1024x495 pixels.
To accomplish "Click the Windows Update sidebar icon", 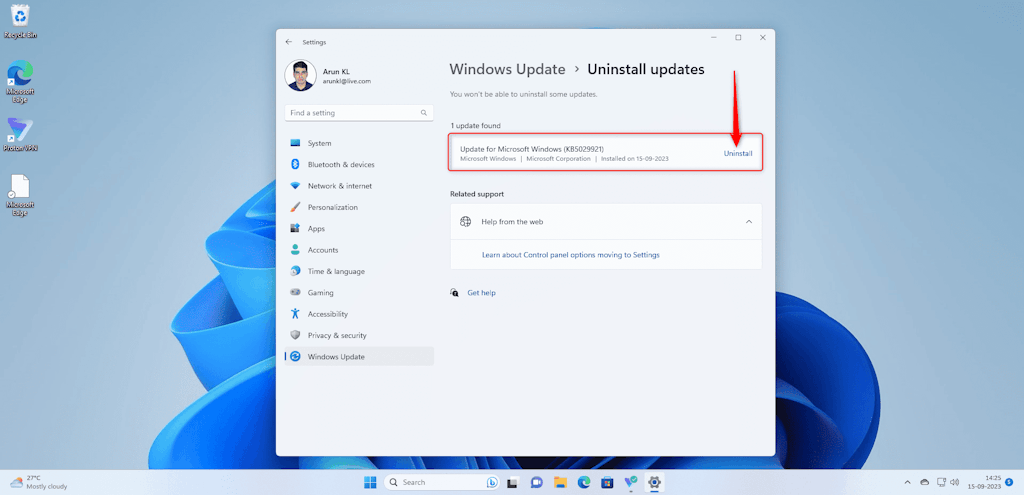I will point(295,357).
